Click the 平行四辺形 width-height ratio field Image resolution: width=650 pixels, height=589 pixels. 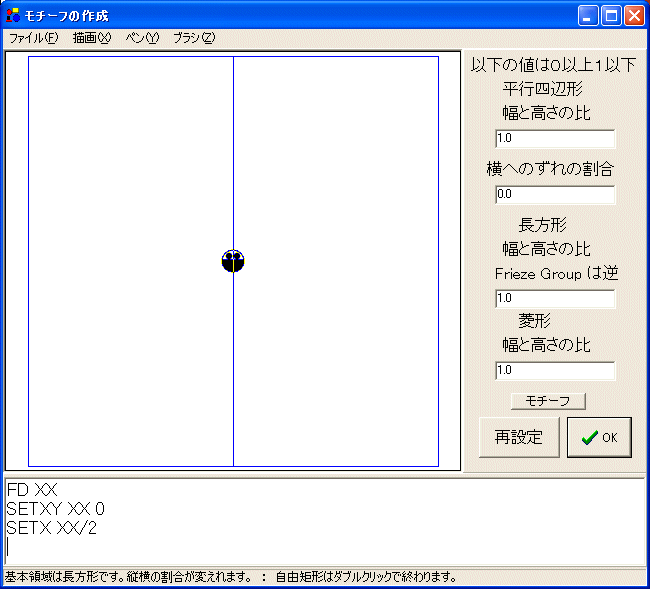555,138
